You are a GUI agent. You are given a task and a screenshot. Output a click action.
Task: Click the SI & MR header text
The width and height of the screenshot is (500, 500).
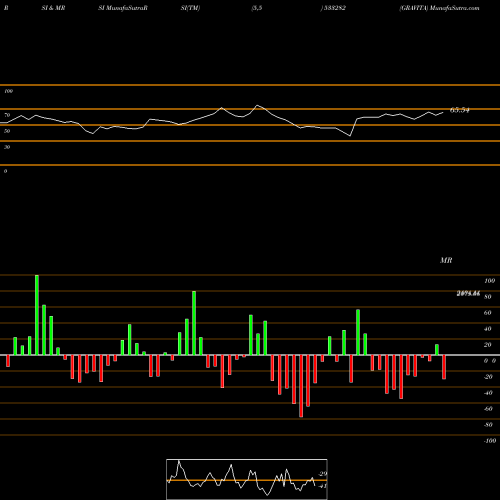(53, 8)
